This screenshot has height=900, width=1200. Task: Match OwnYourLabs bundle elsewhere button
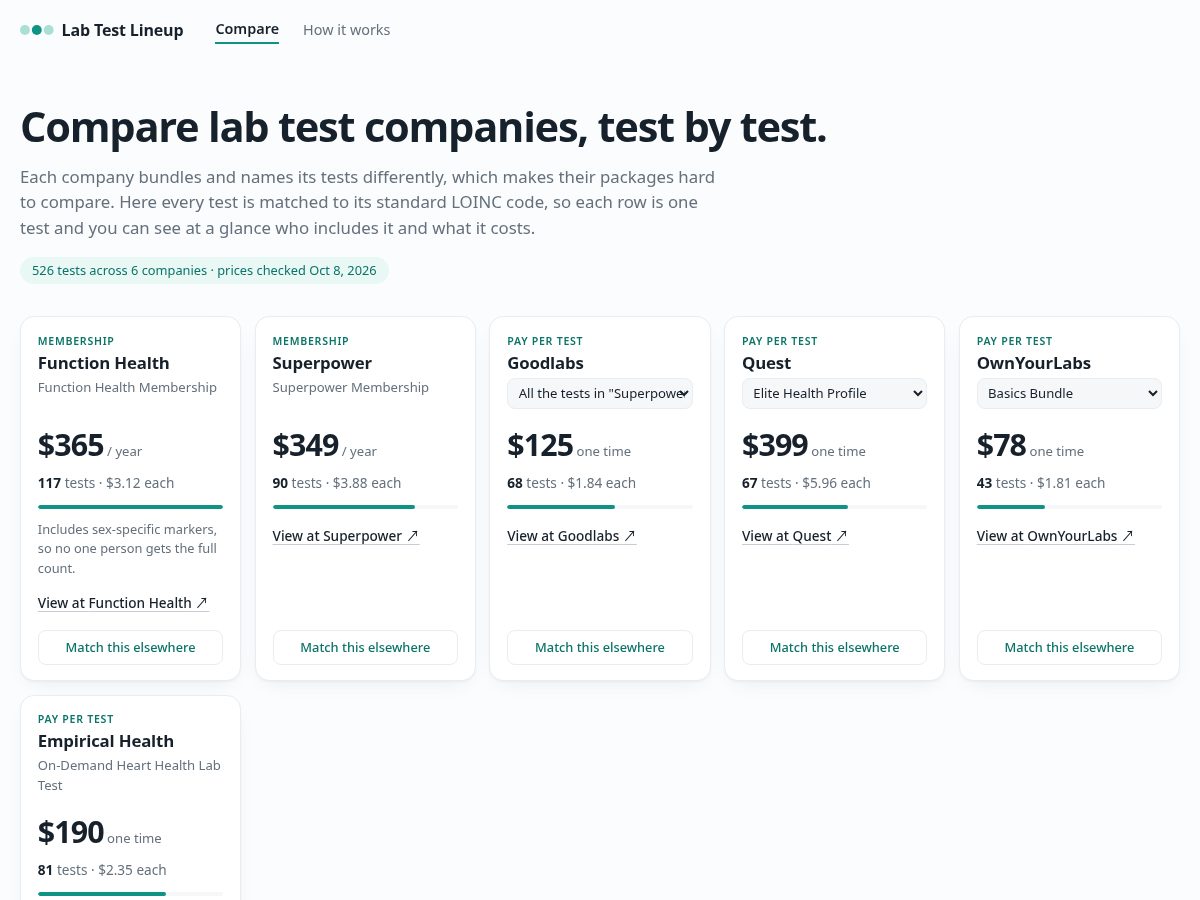click(1069, 647)
